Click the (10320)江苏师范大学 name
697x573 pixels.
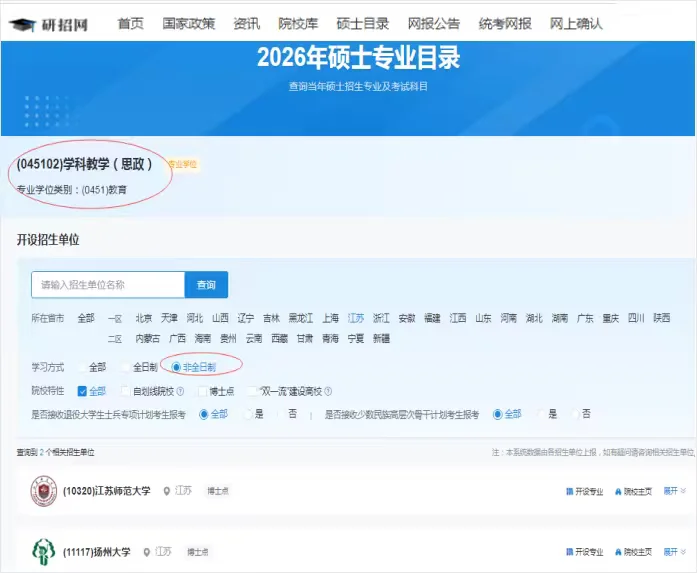[x=107, y=491]
